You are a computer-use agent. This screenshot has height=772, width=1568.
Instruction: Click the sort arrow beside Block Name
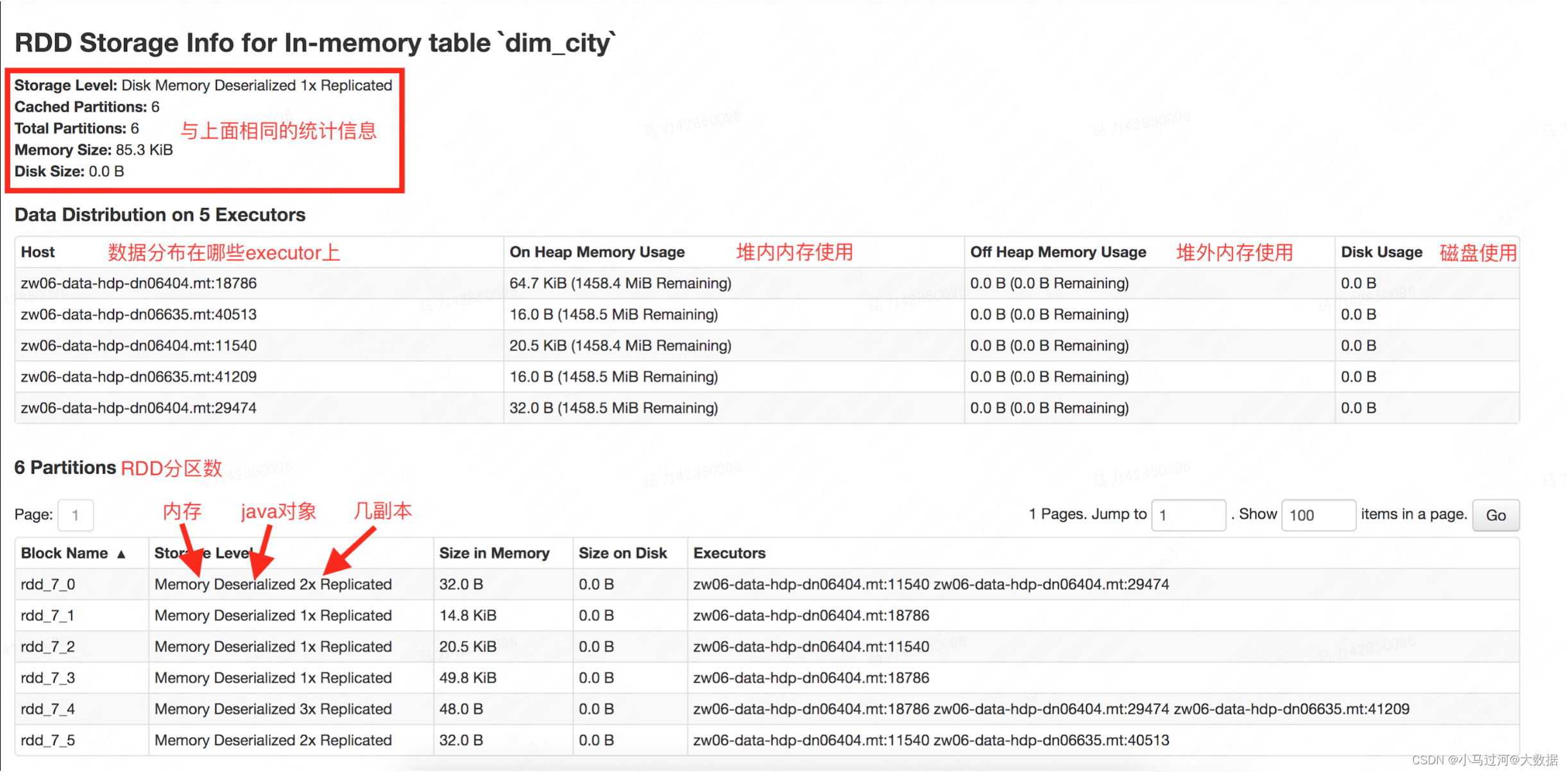point(121,554)
